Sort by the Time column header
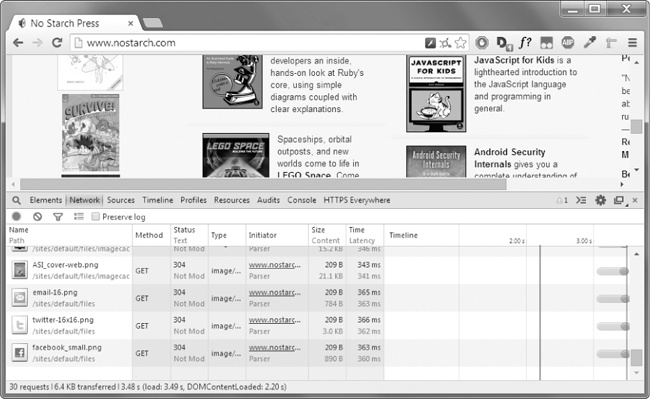Image resolution: width=650 pixels, height=399 pixels. point(365,235)
